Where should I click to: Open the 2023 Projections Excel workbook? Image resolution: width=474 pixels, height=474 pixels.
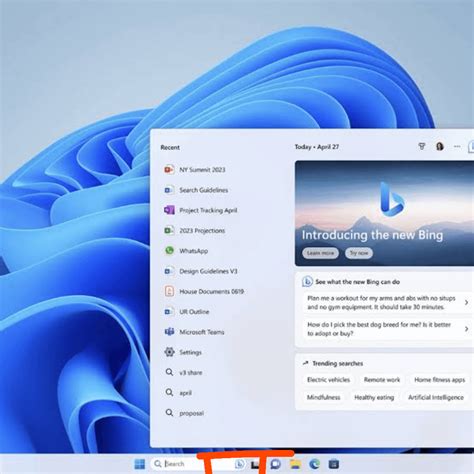coord(195,231)
